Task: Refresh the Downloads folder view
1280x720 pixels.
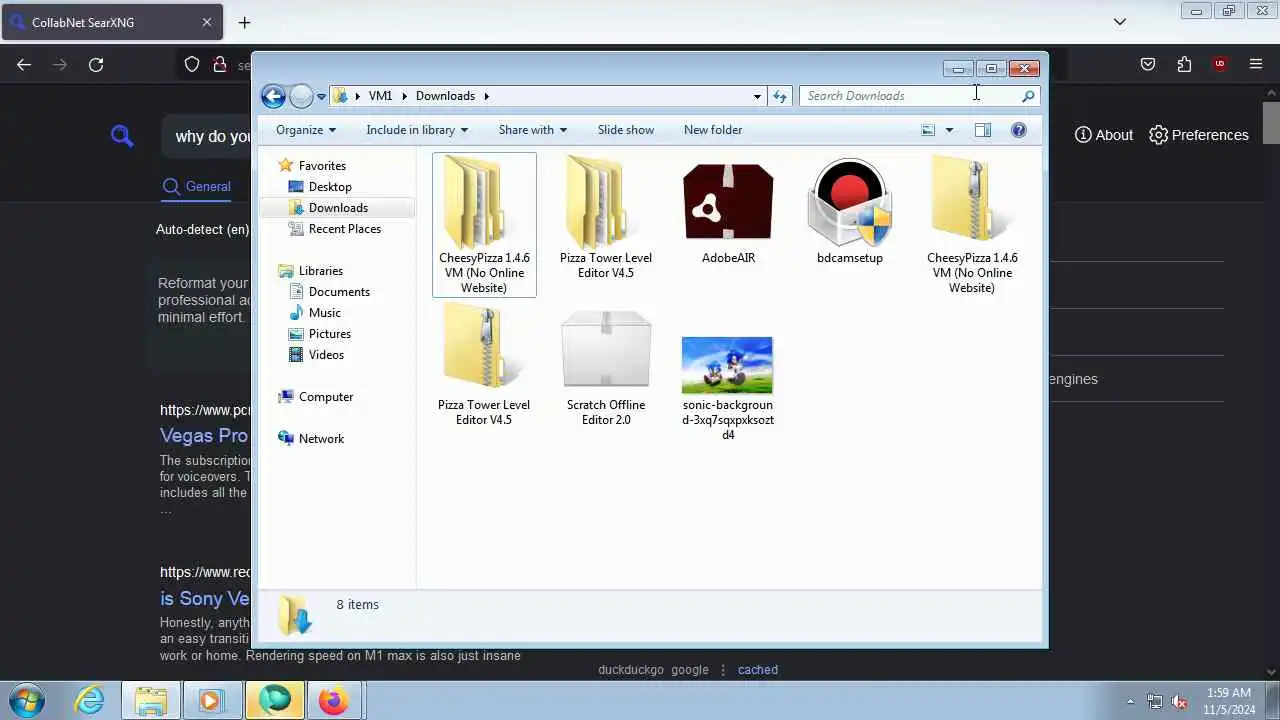Action: pos(780,96)
